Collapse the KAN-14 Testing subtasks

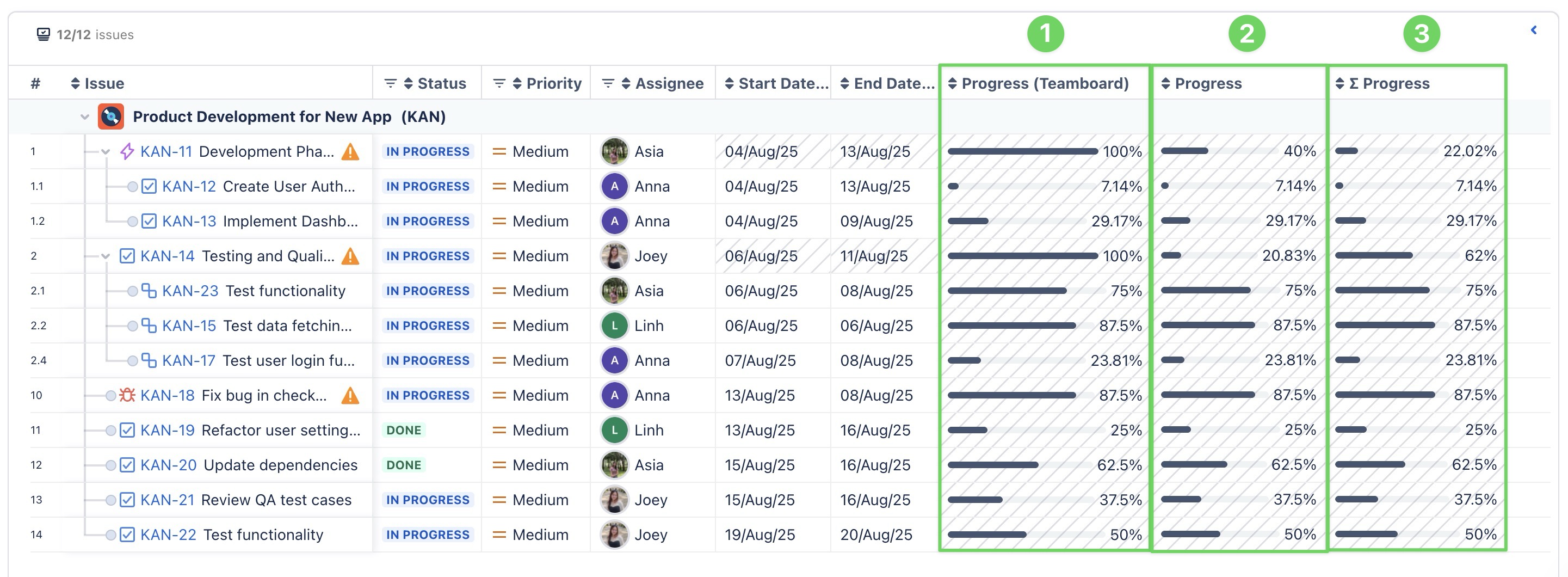click(x=106, y=256)
